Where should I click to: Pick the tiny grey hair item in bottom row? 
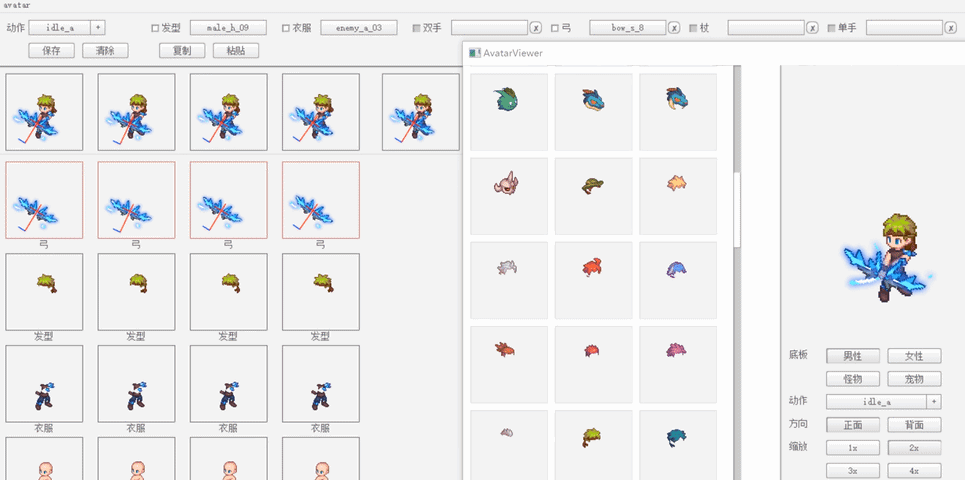509,445
